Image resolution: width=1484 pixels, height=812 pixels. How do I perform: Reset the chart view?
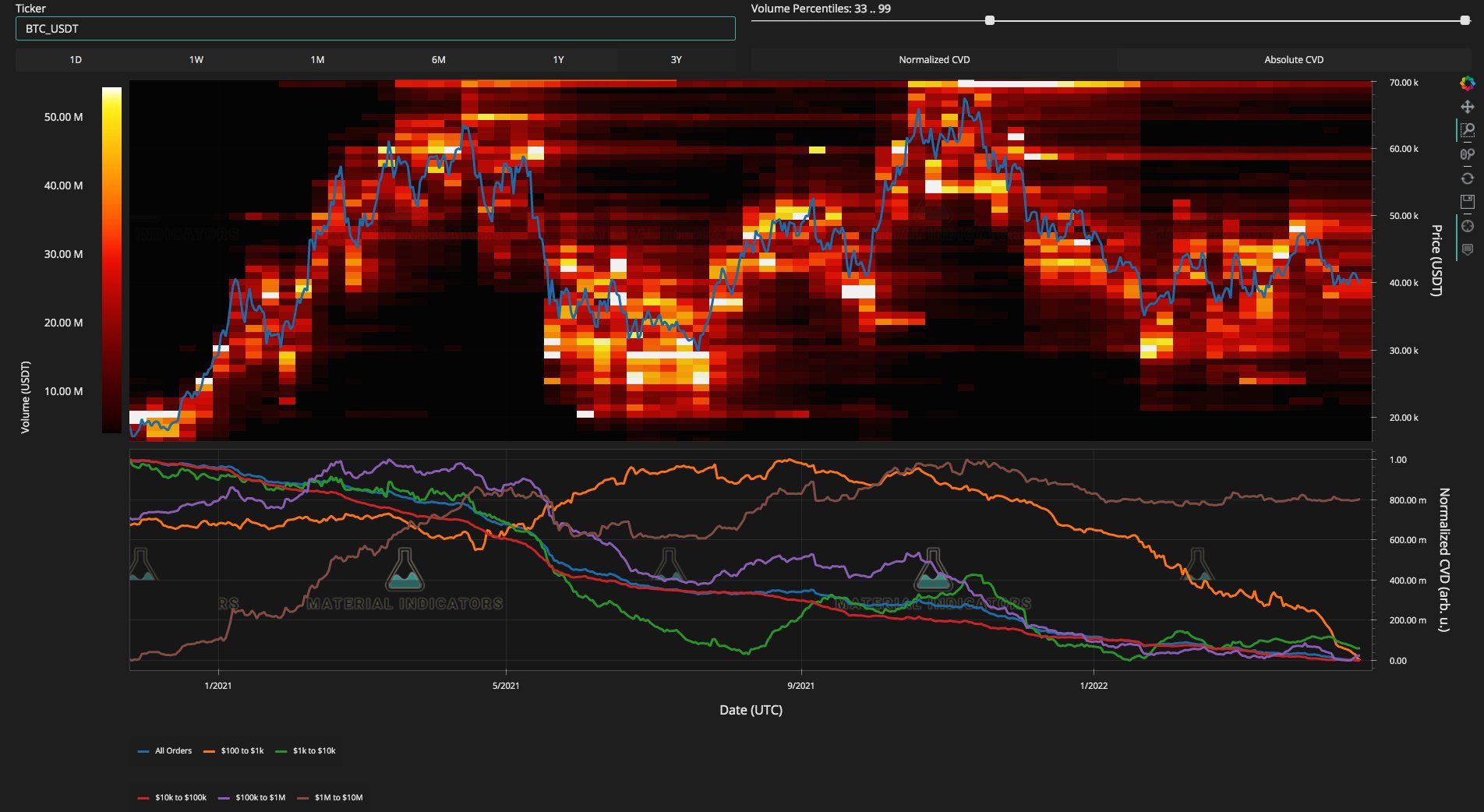(x=1467, y=178)
